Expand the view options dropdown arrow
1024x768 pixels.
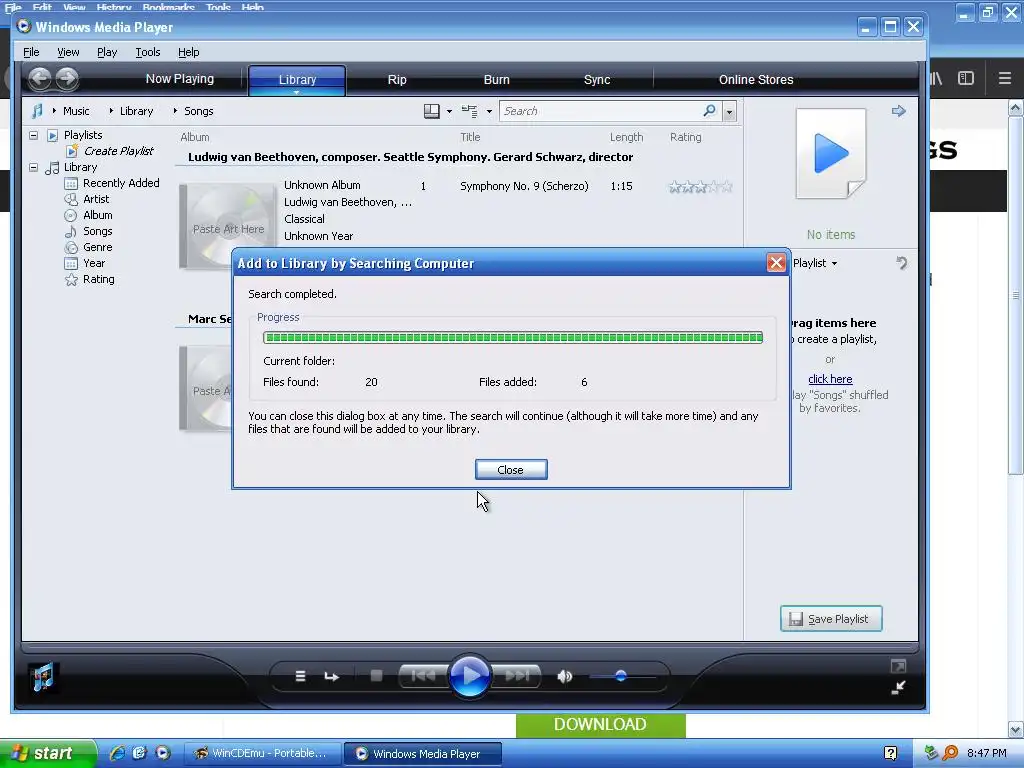pos(489,112)
